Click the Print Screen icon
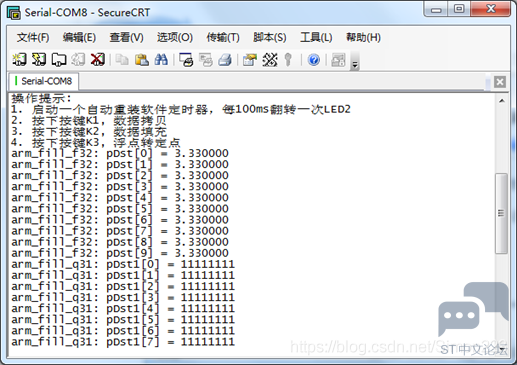This screenshot has width=517, height=365. 186,60
